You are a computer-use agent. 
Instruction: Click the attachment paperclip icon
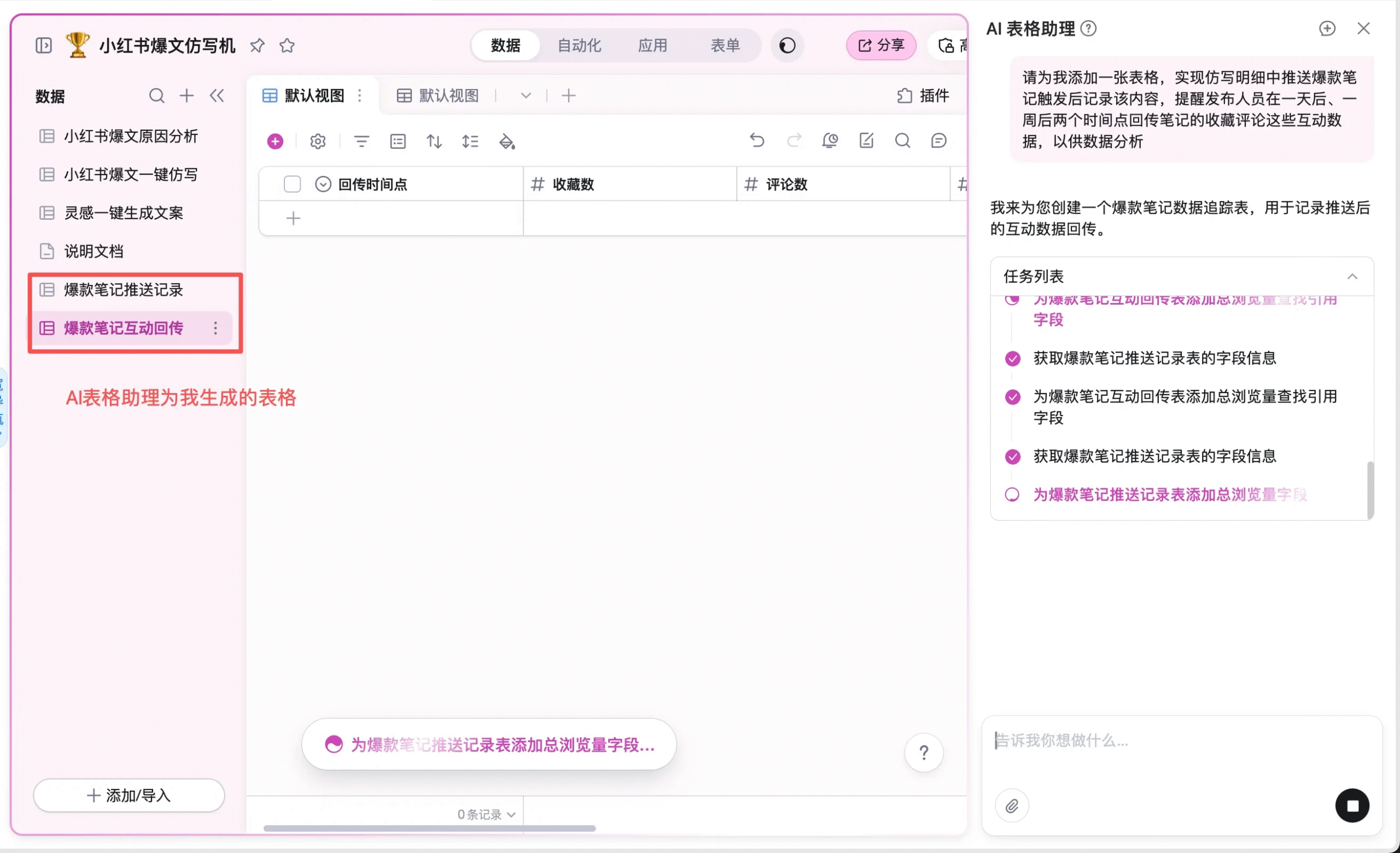1011,805
